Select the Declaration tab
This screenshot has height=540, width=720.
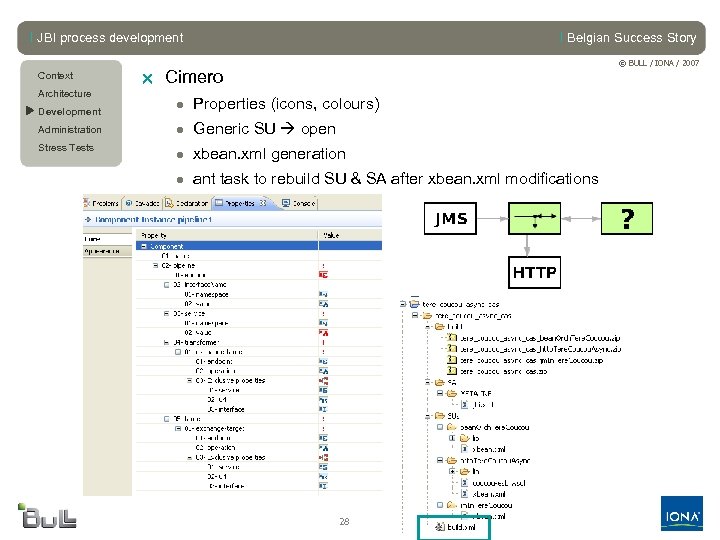point(187,202)
